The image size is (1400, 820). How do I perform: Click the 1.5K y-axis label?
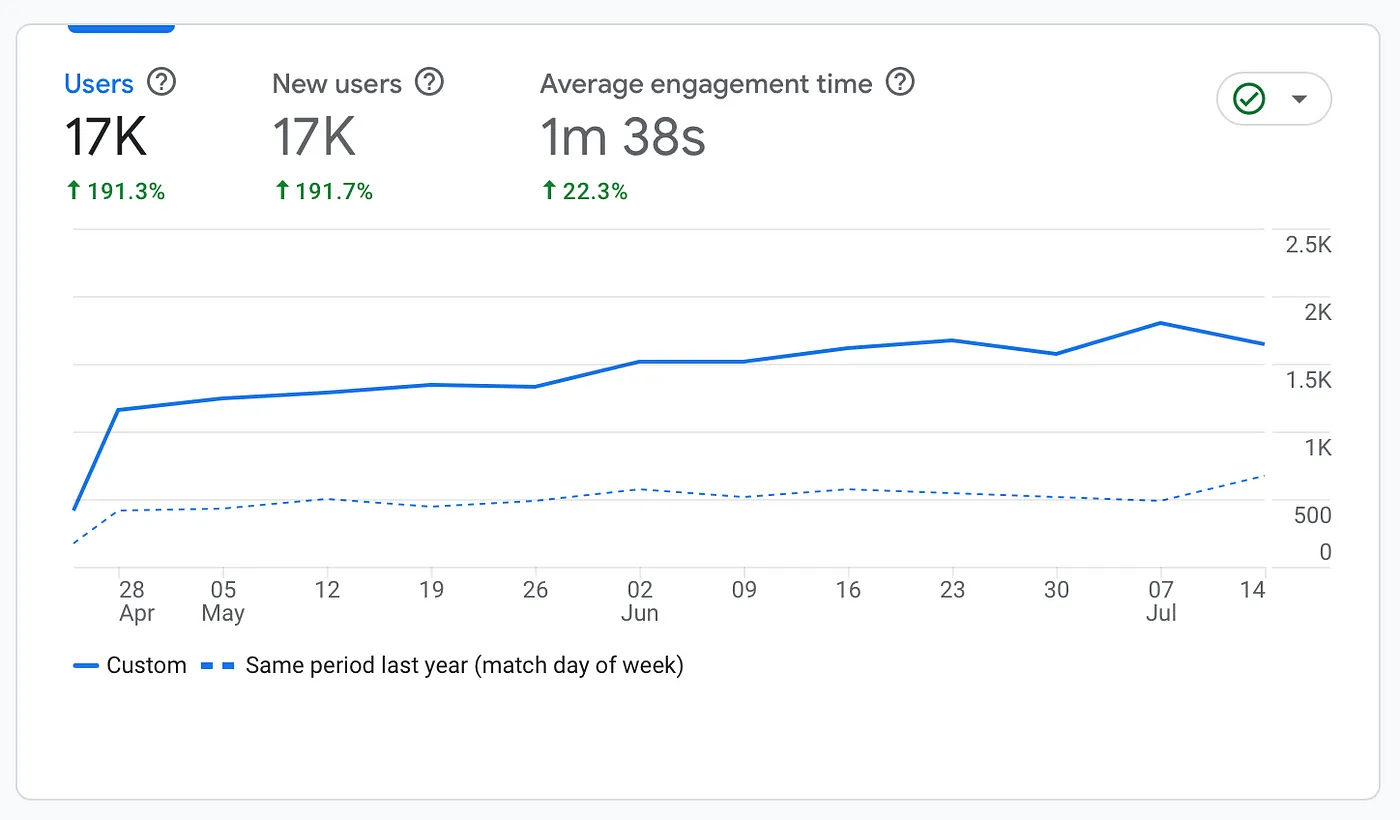tap(1309, 380)
